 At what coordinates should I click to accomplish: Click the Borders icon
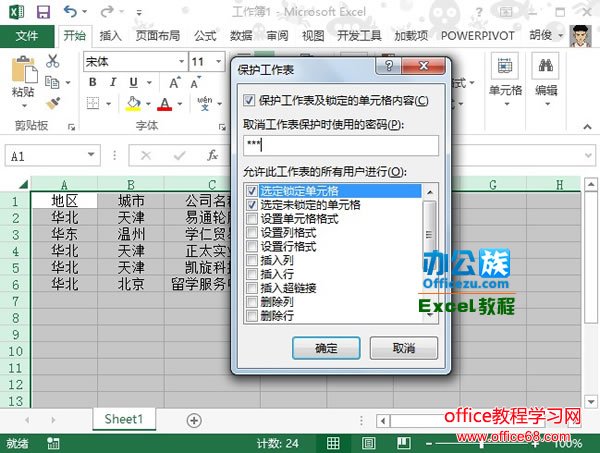coord(93,103)
